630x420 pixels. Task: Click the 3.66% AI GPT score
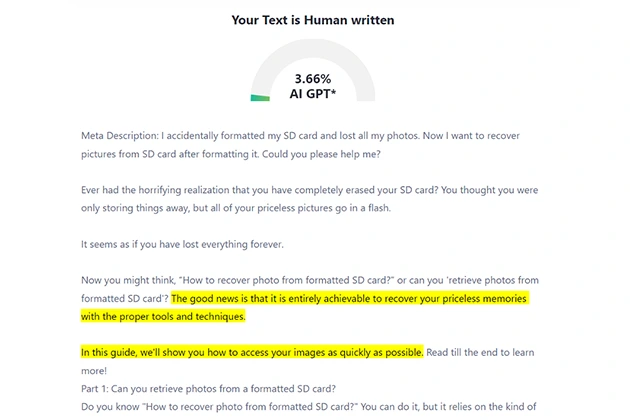click(313, 86)
